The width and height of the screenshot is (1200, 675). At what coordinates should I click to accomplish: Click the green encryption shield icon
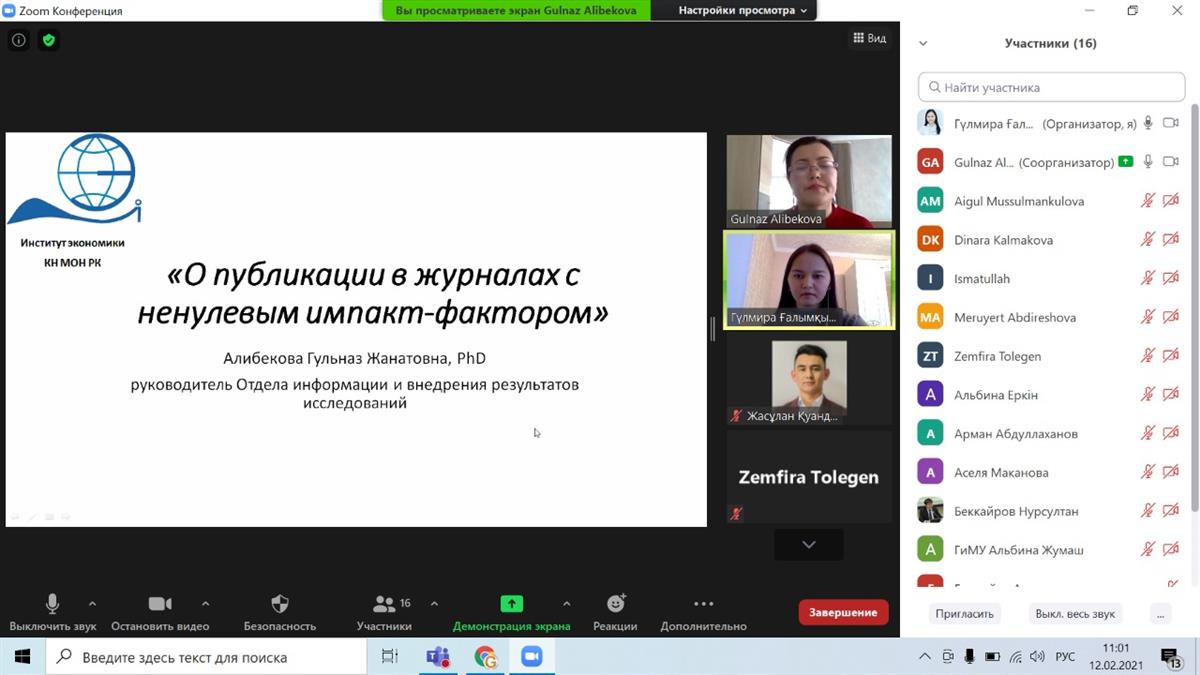pyautogui.click(x=48, y=40)
